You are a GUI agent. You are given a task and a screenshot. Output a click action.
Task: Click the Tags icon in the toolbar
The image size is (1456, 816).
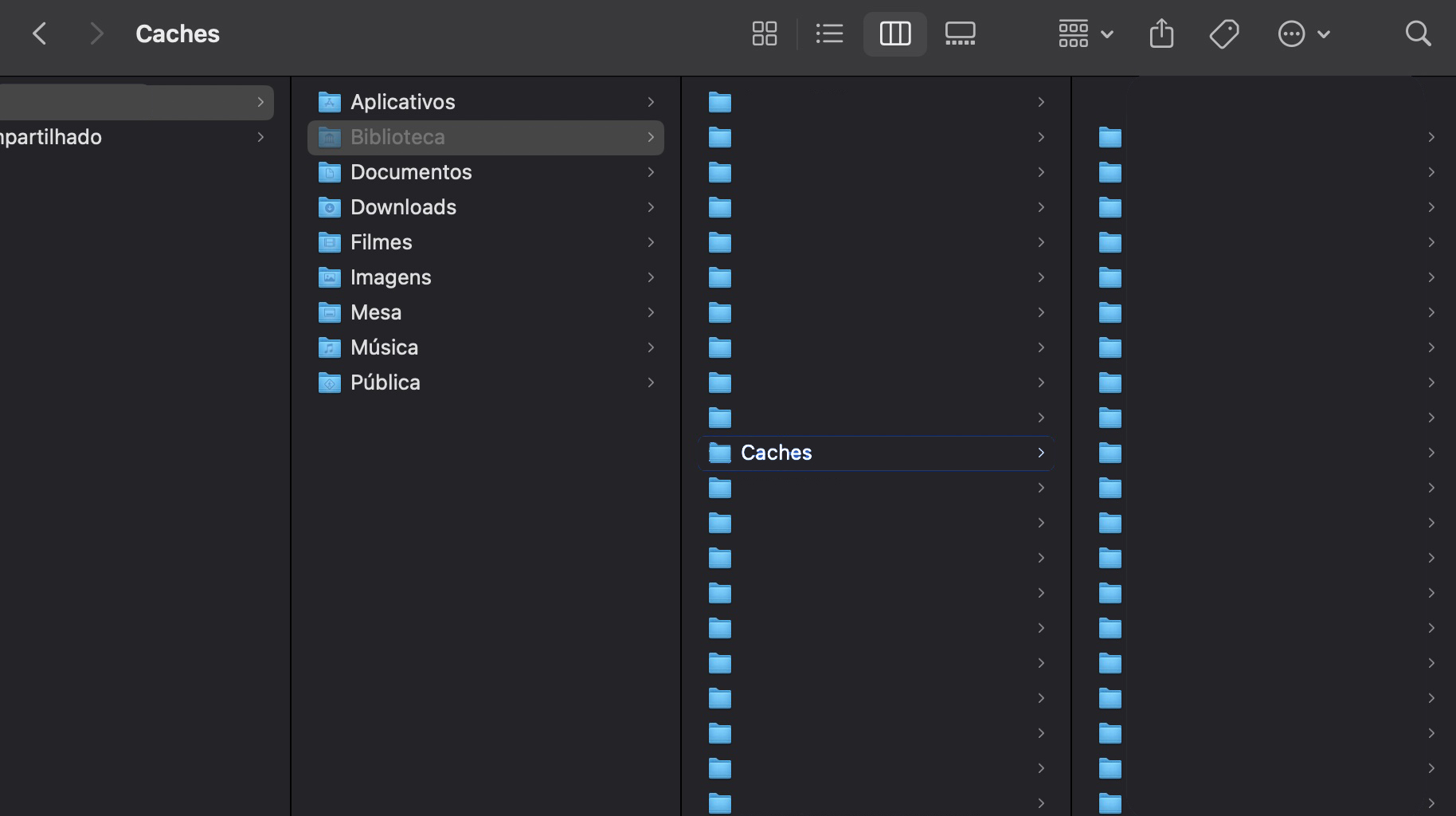(1224, 33)
